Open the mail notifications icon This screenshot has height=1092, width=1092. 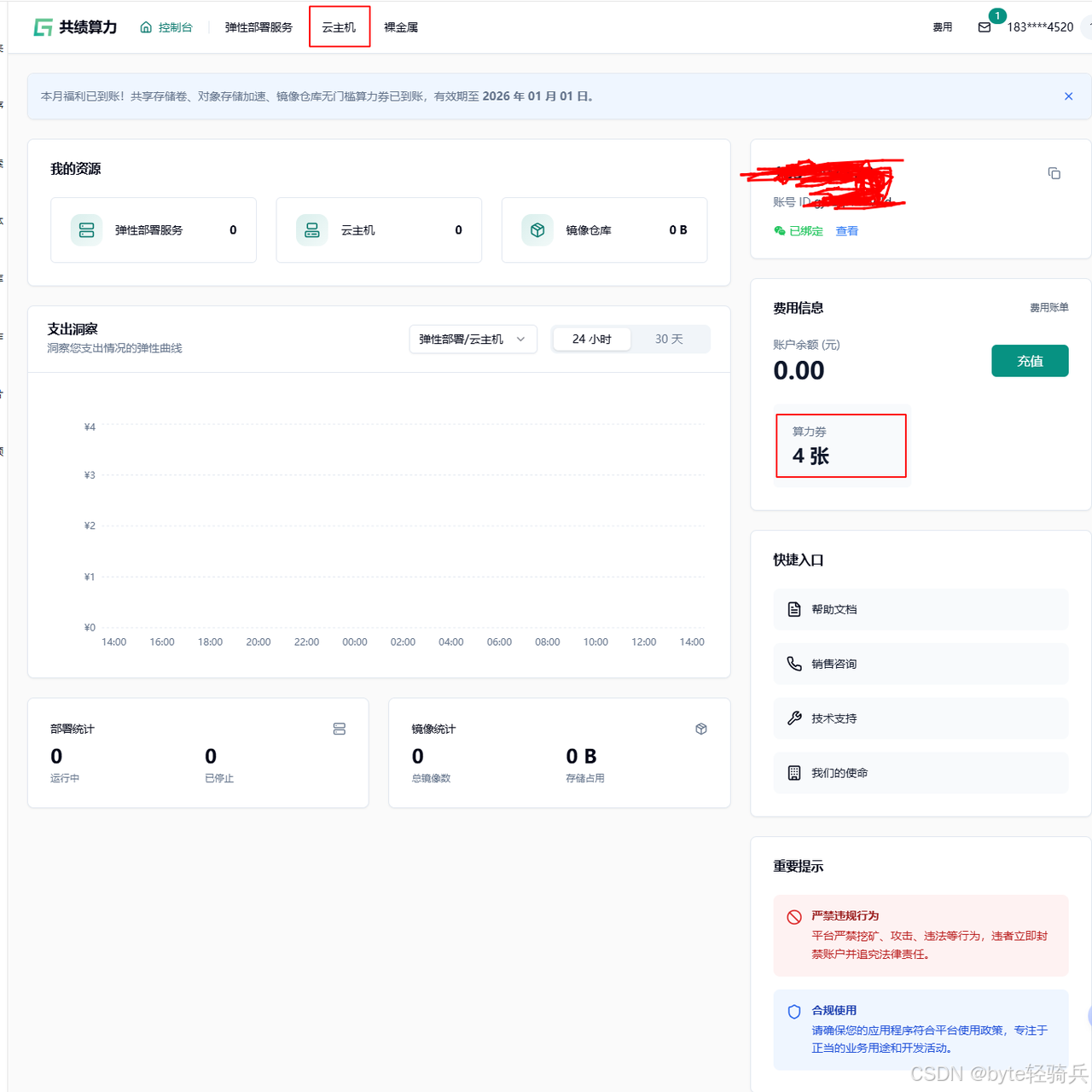point(985,27)
